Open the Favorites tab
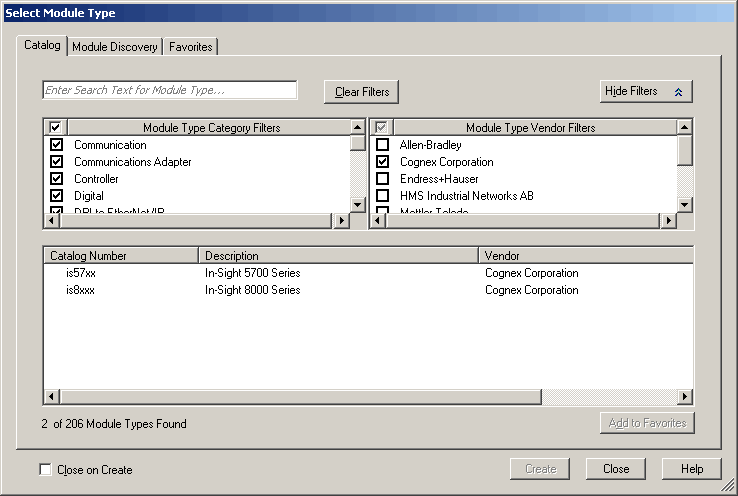Viewport: 738px width, 496px height. [x=190, y=47]
